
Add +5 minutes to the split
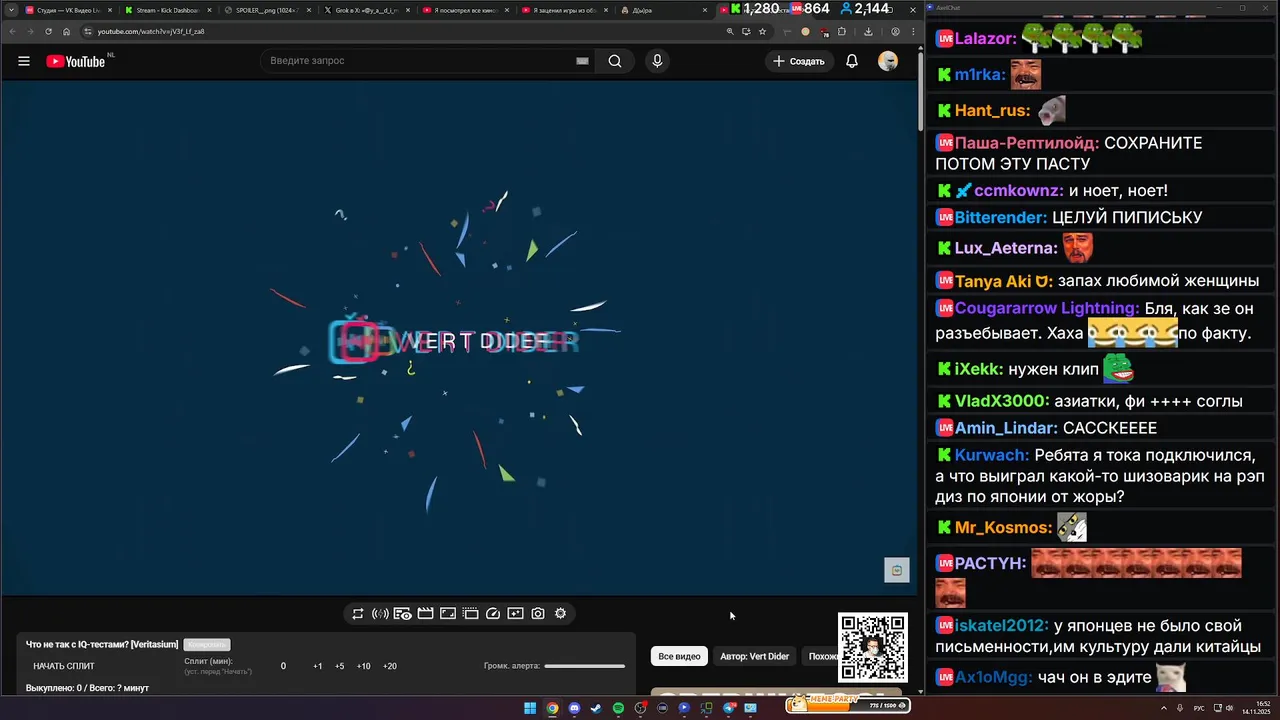point(340,666)
